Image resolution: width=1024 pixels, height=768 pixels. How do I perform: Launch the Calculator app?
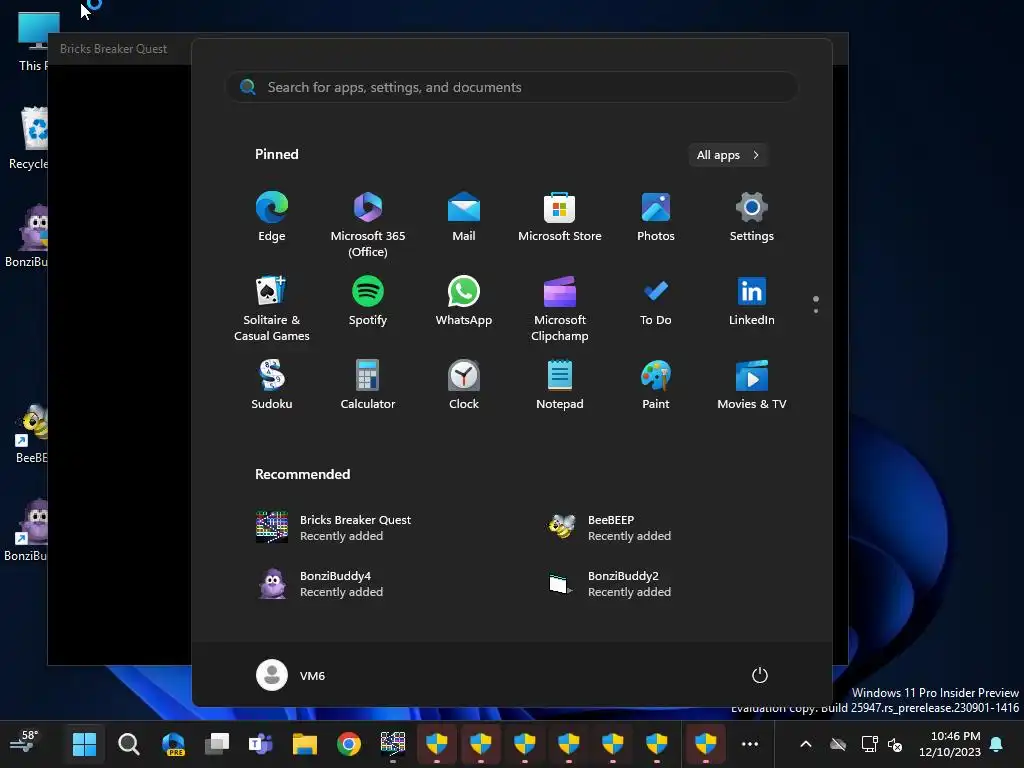point(368,385)
